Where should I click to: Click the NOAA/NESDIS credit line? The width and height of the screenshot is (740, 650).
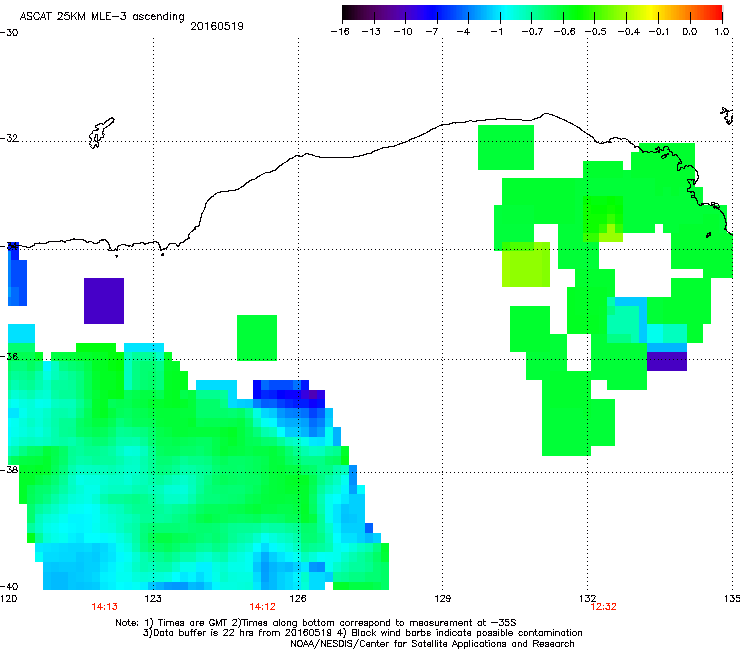(x=432, y=644)
